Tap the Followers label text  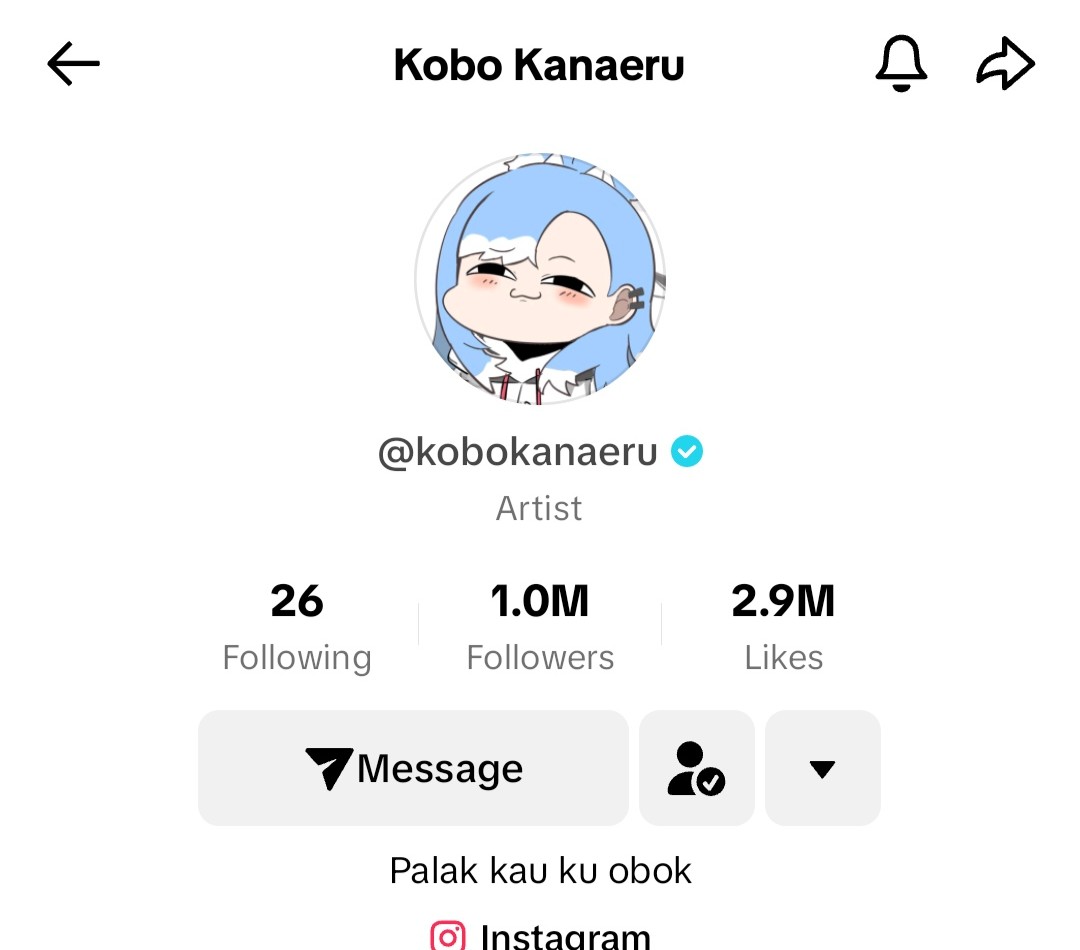coord(540,658)
